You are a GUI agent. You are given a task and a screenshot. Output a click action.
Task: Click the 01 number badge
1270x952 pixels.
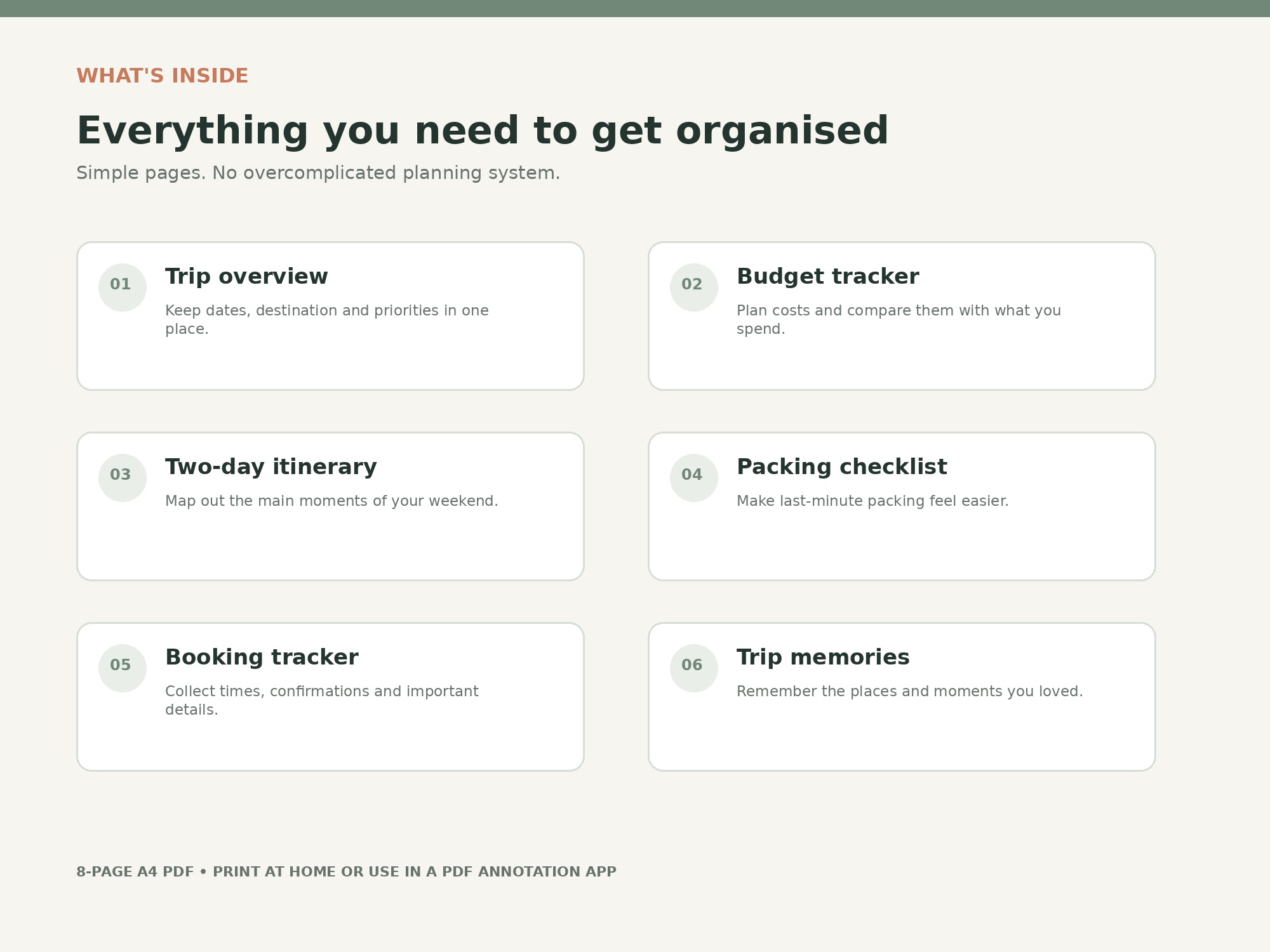point(123,288)
